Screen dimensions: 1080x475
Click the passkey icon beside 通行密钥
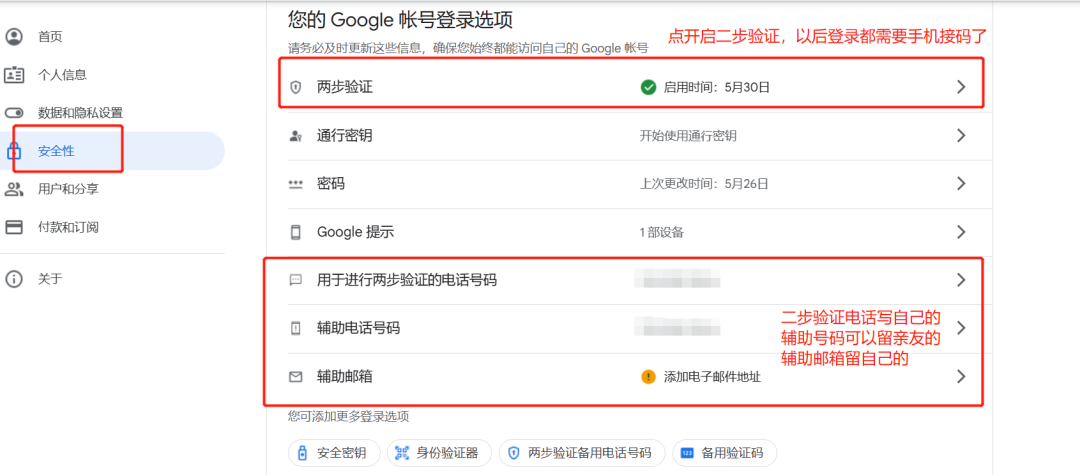point(295,136)
